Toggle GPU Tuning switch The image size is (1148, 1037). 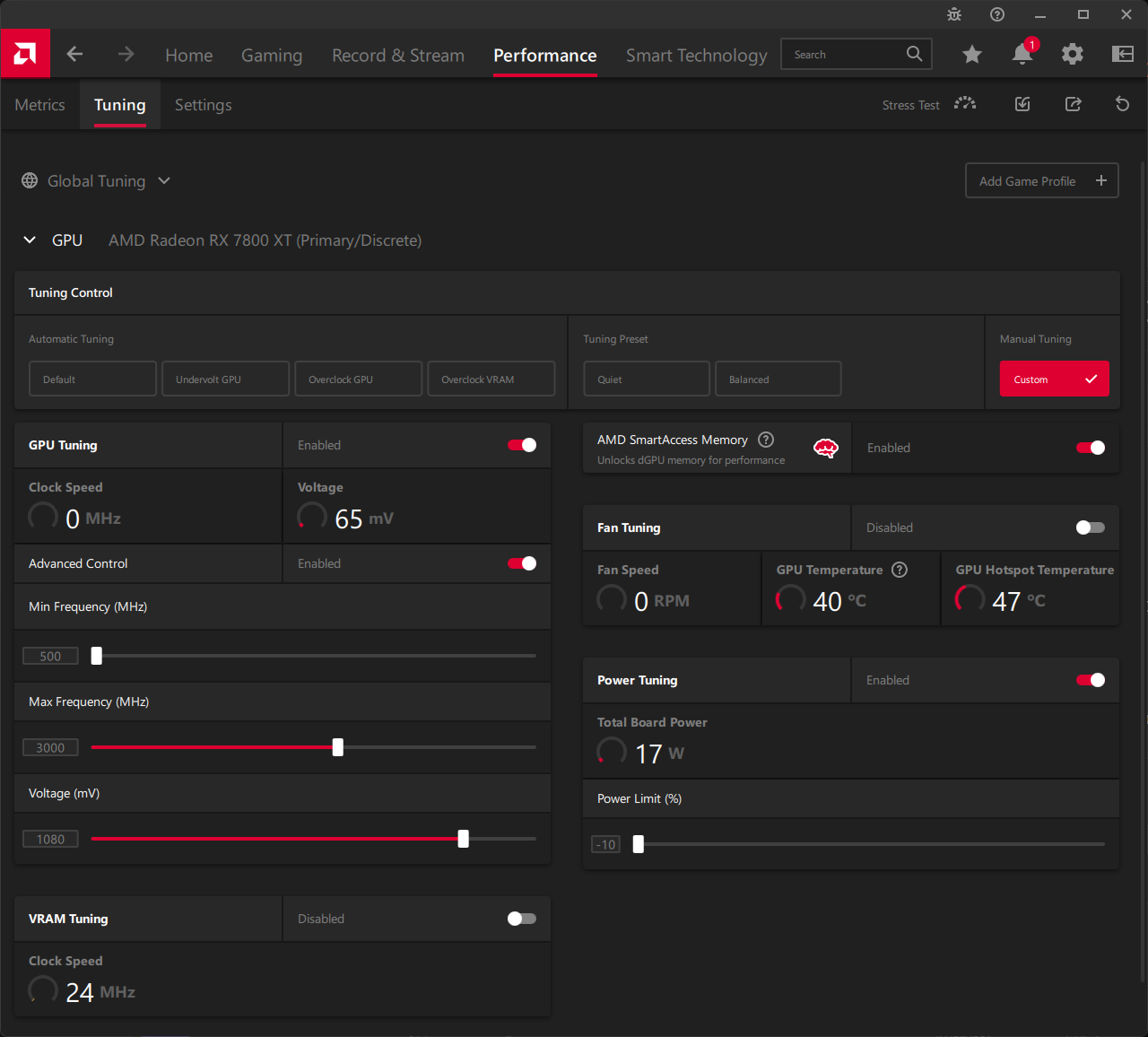click(522, 445)
